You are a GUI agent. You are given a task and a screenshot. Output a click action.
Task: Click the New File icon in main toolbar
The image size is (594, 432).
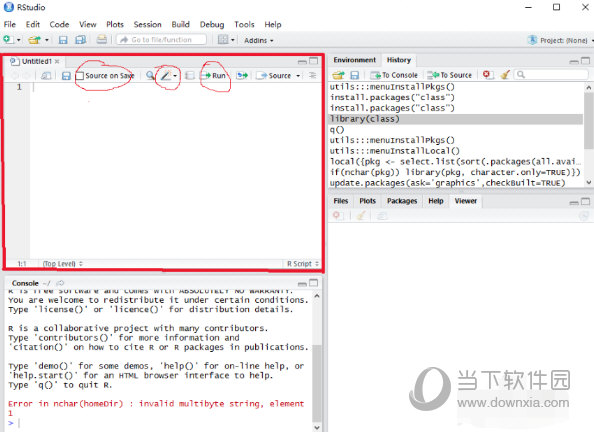(8, 39)
